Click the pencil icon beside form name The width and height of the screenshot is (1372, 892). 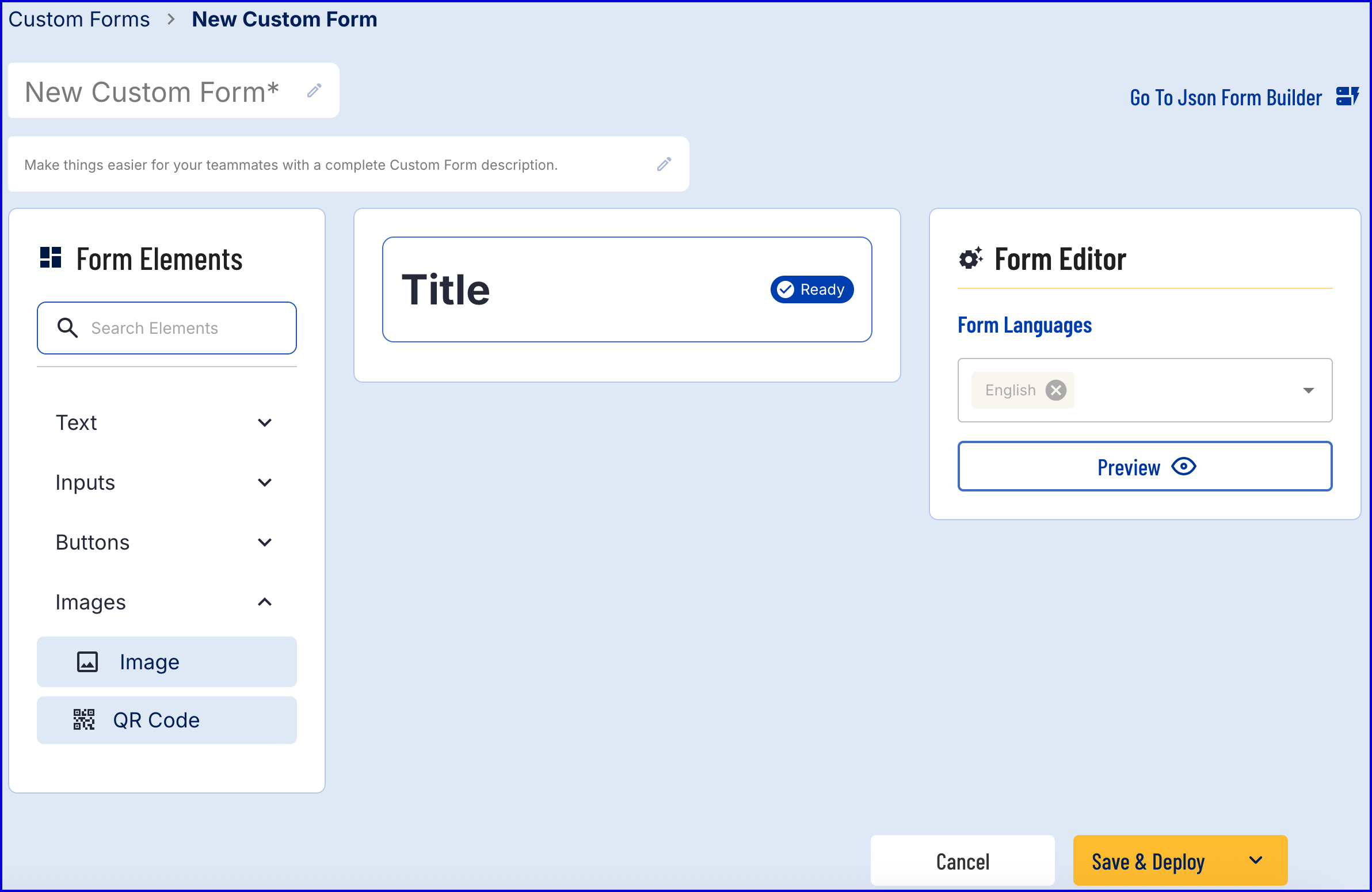tap(314, 91)
